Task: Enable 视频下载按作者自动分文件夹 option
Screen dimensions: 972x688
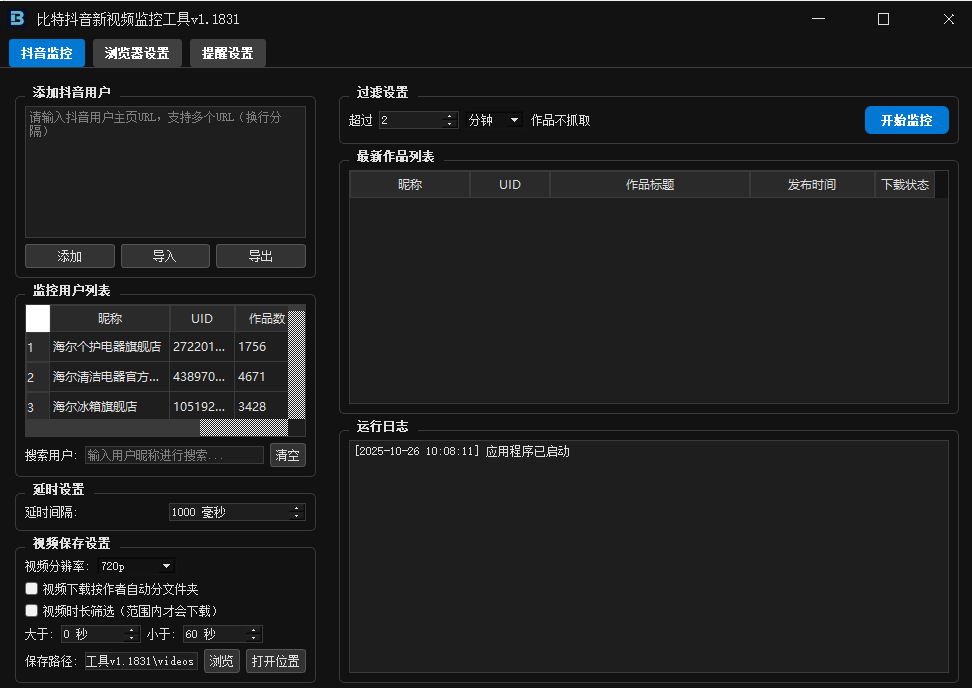Action: tap(31, 588)
